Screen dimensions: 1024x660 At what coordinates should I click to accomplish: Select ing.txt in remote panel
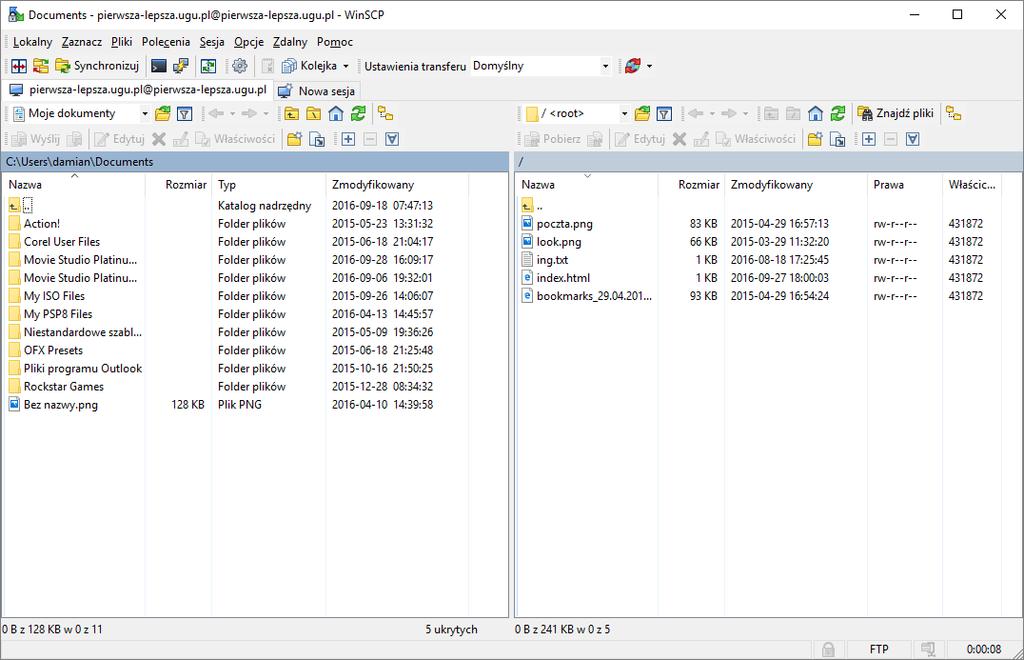point(552,260)
